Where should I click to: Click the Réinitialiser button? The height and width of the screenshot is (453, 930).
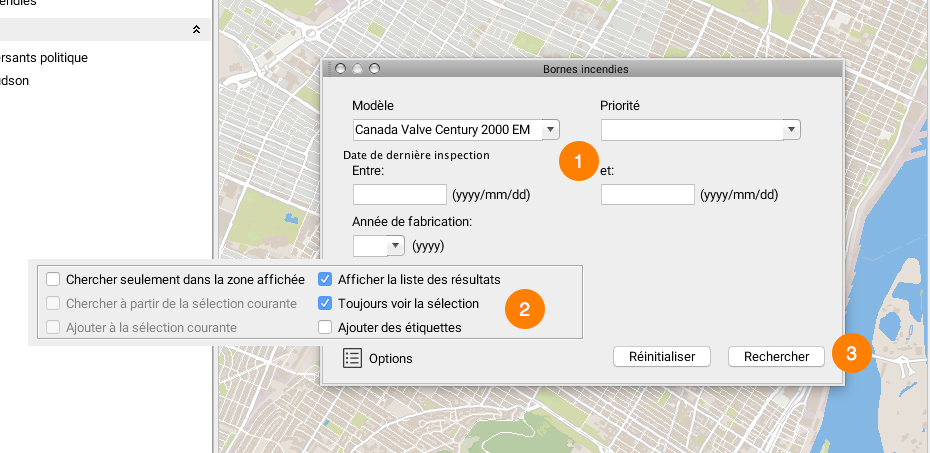click(661, 356)
